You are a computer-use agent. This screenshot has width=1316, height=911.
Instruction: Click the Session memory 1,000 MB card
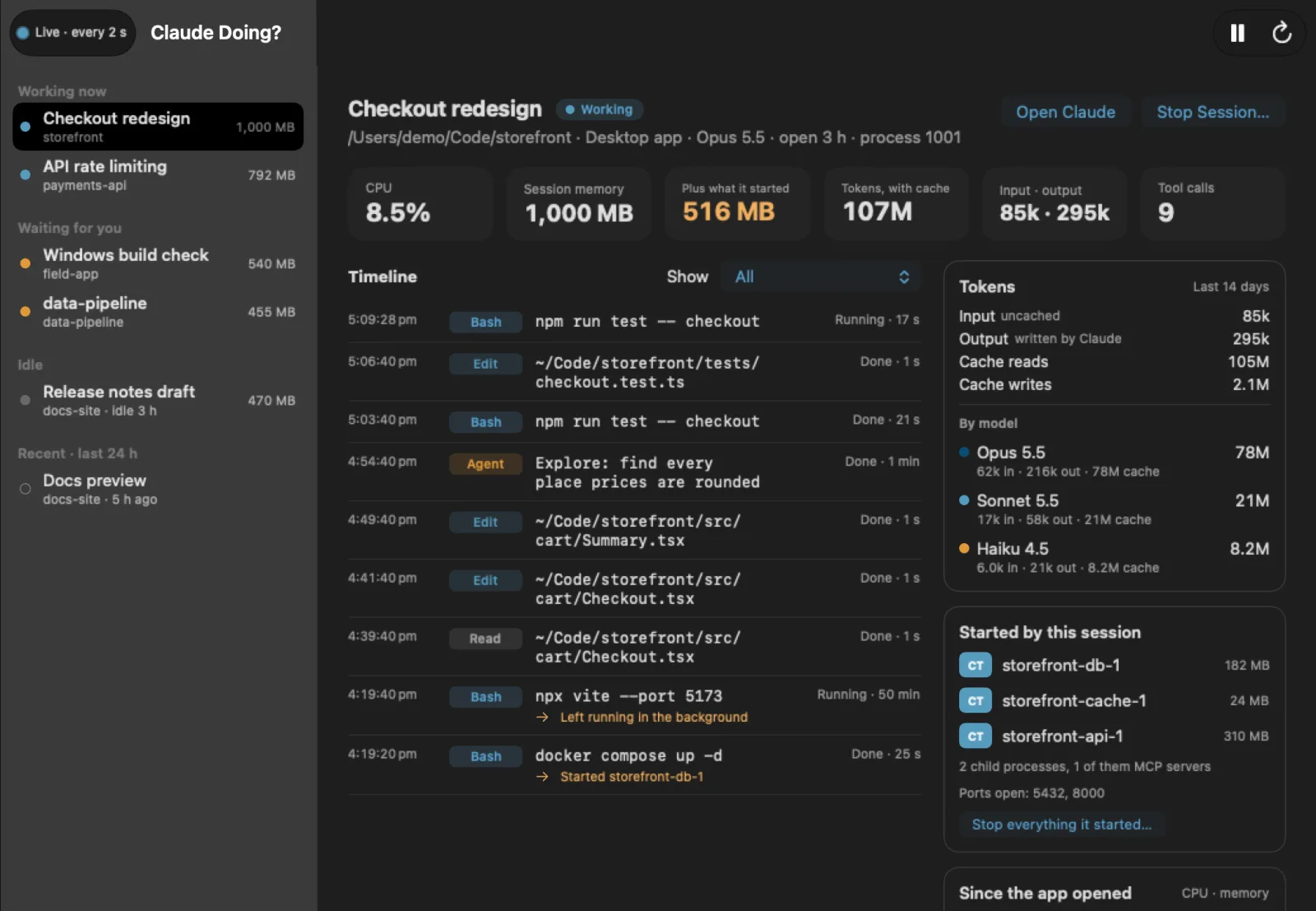tap(579, 203)
